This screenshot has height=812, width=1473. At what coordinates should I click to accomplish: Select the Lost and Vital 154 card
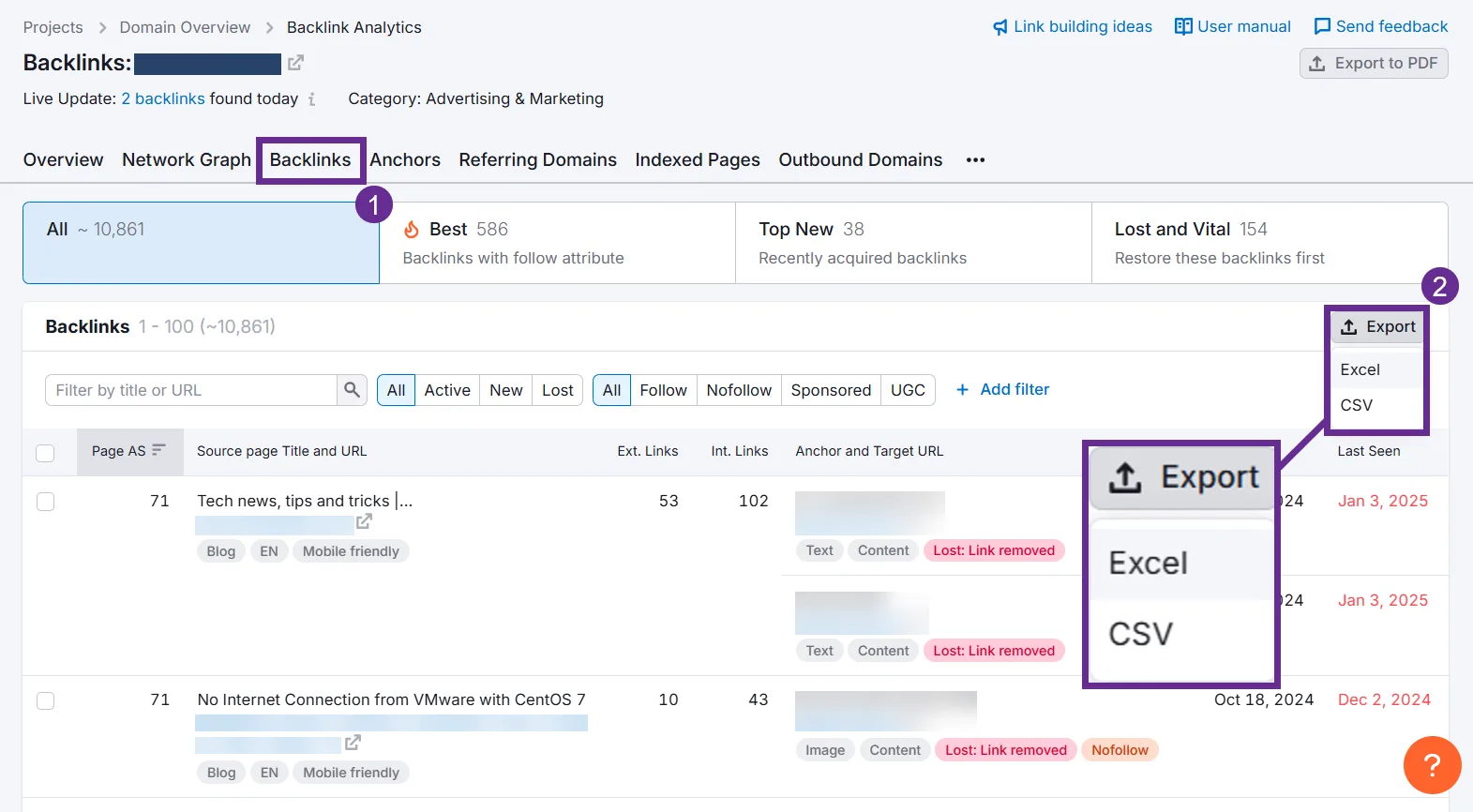[x=1270, y=243]
